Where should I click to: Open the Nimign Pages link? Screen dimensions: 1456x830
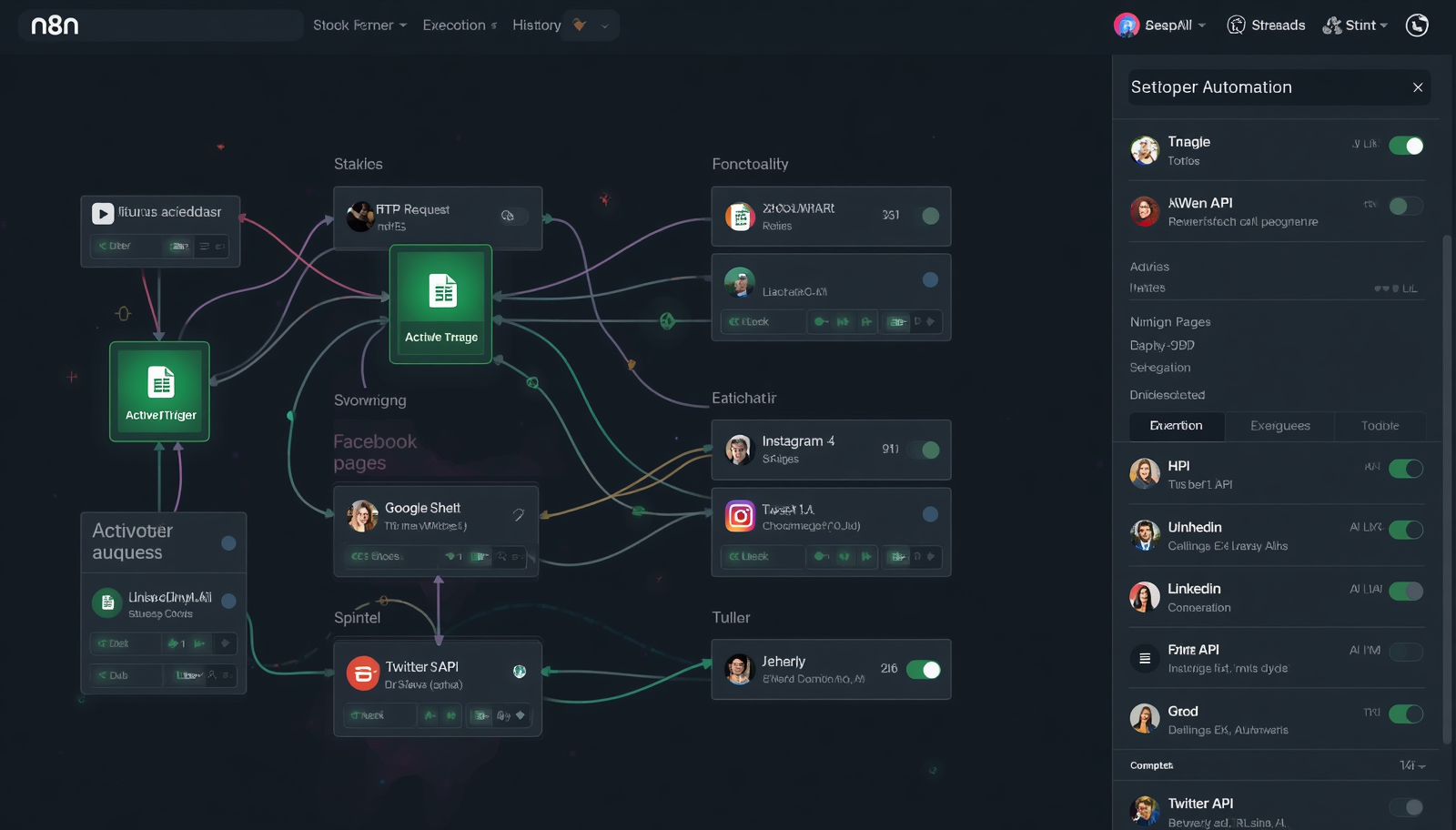[1170, 322]
